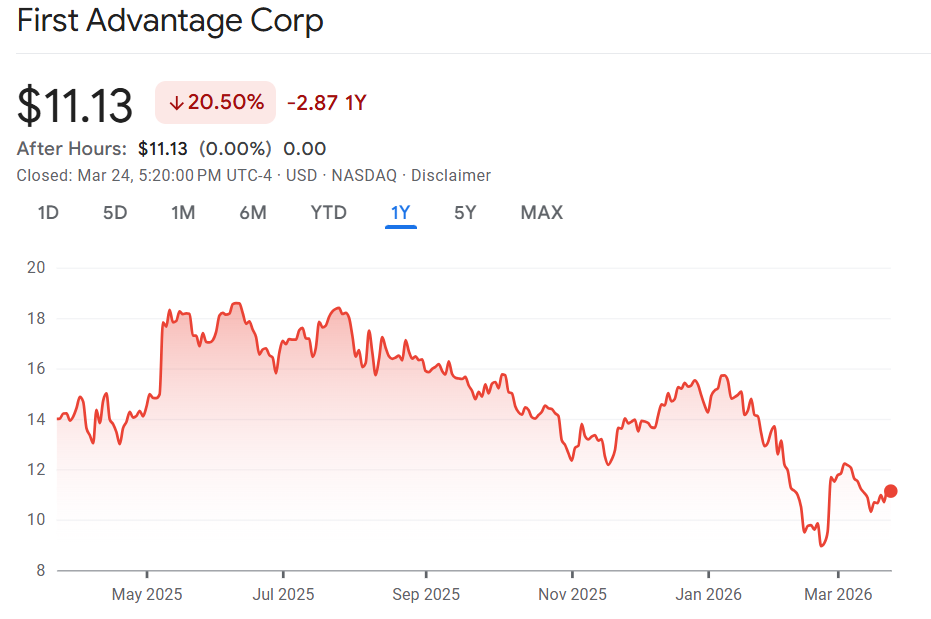Choose the YTD time range
931x619 pixels.
(328, 212)
